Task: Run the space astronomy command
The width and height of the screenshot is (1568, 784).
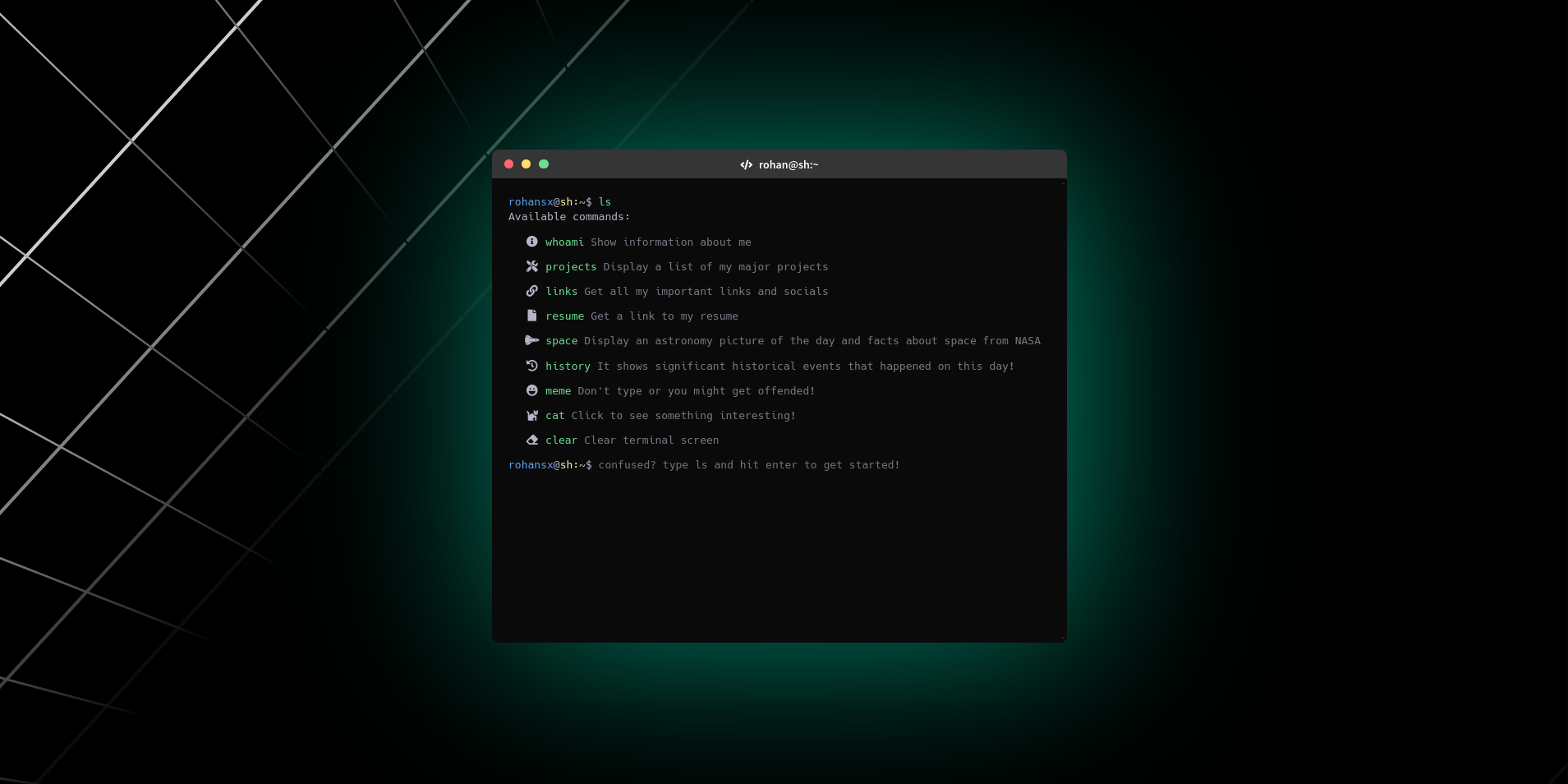Action: (x=562, y=340)
